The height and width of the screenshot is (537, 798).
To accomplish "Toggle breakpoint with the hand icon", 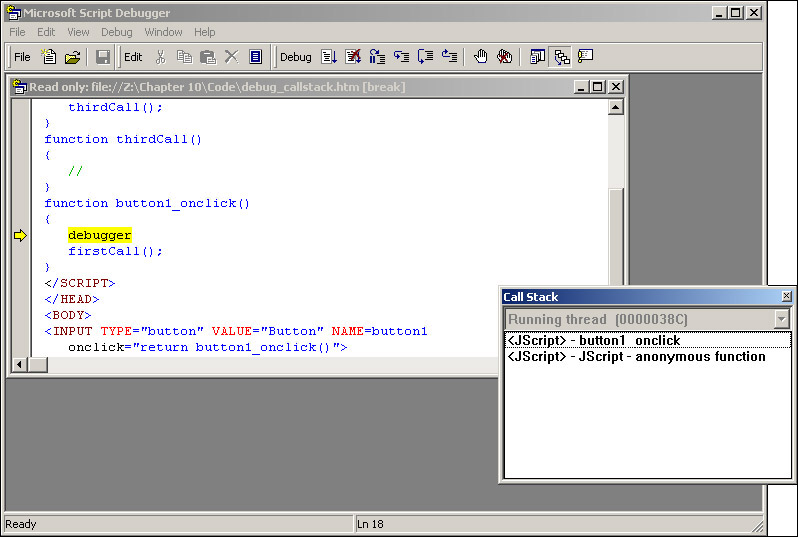I will click(481, 57).
